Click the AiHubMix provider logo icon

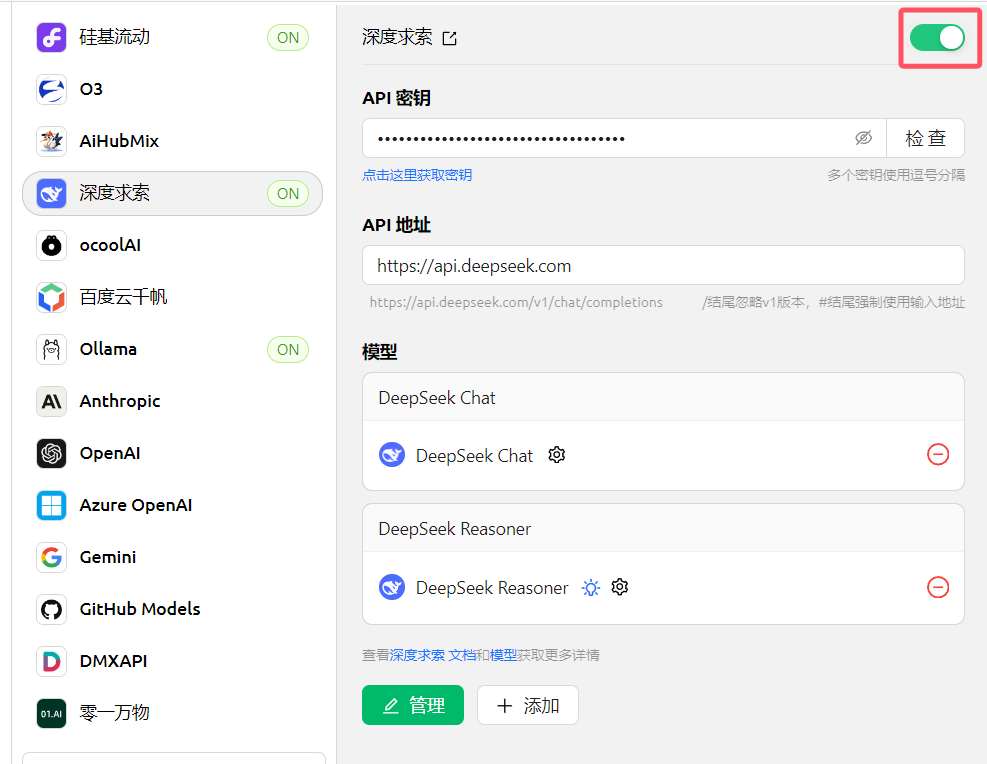pyautogui.click(x=51, y=141)
